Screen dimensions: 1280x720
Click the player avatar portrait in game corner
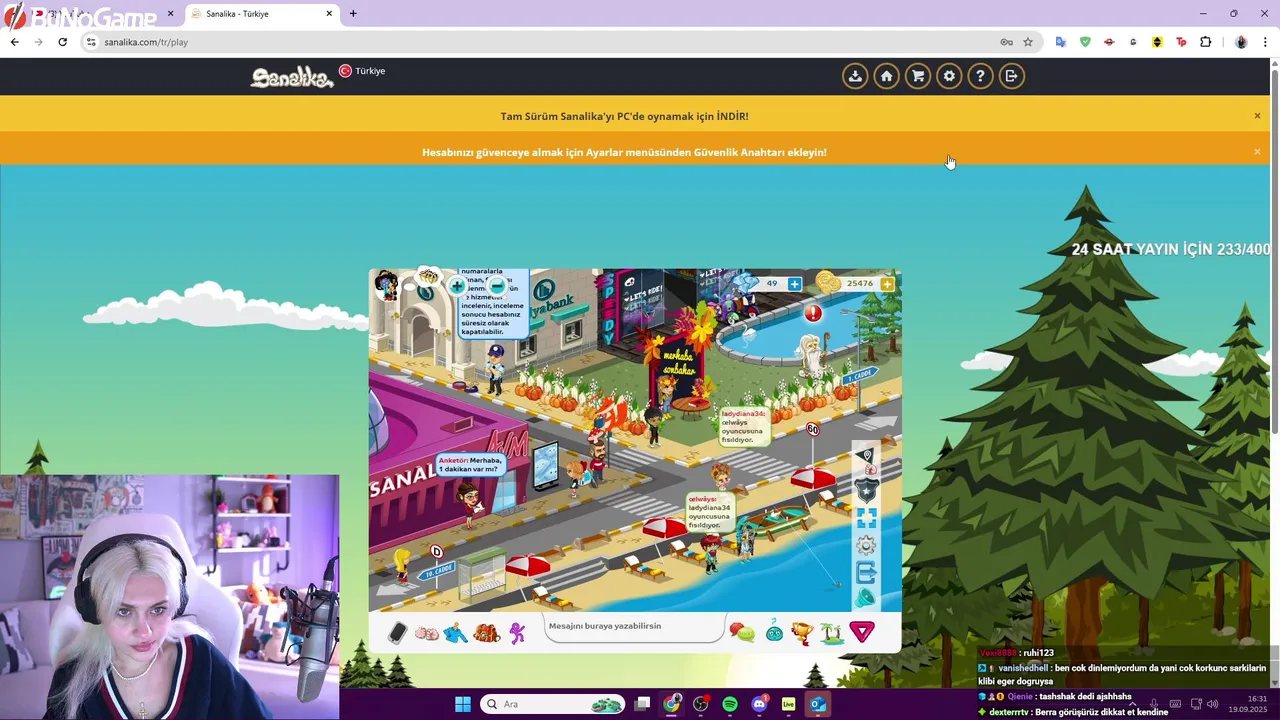[385, 285]
